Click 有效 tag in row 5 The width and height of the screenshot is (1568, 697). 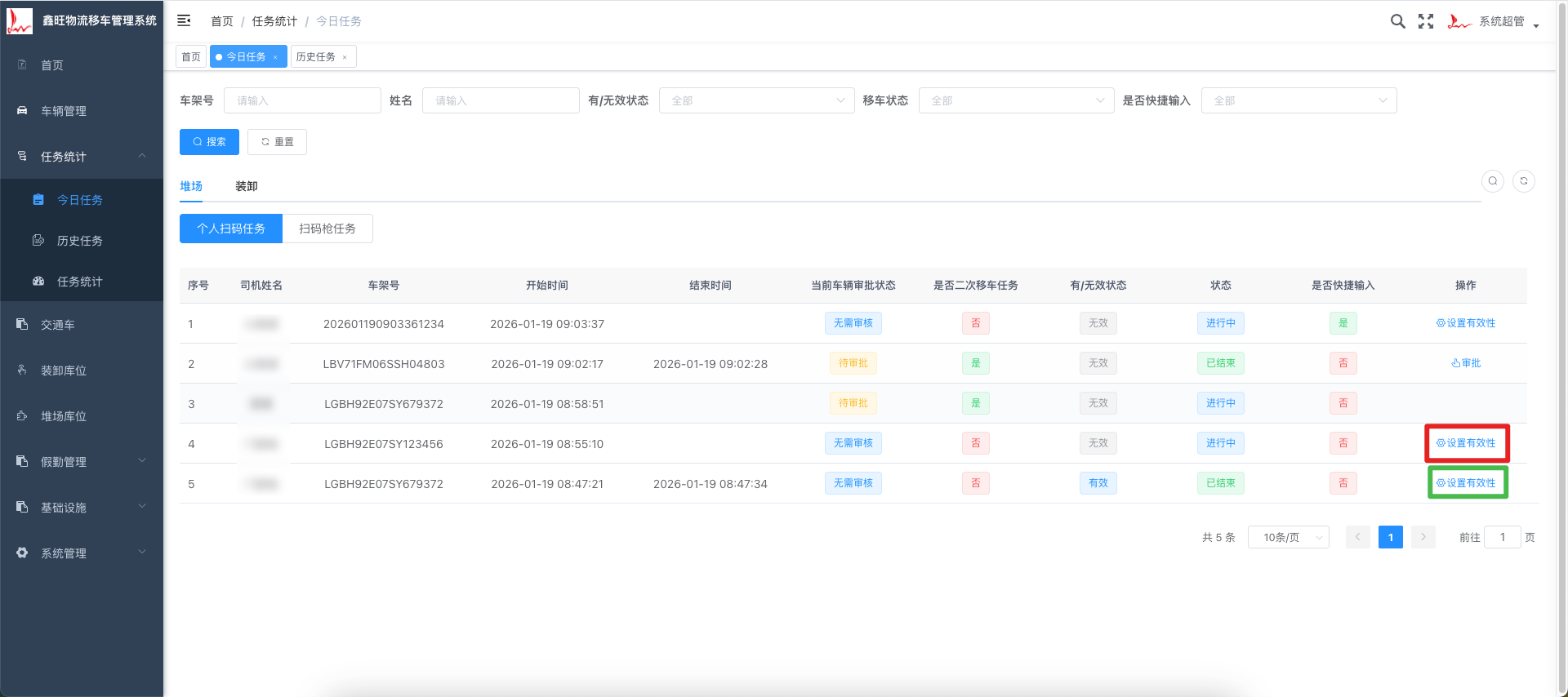point(1098,483)
